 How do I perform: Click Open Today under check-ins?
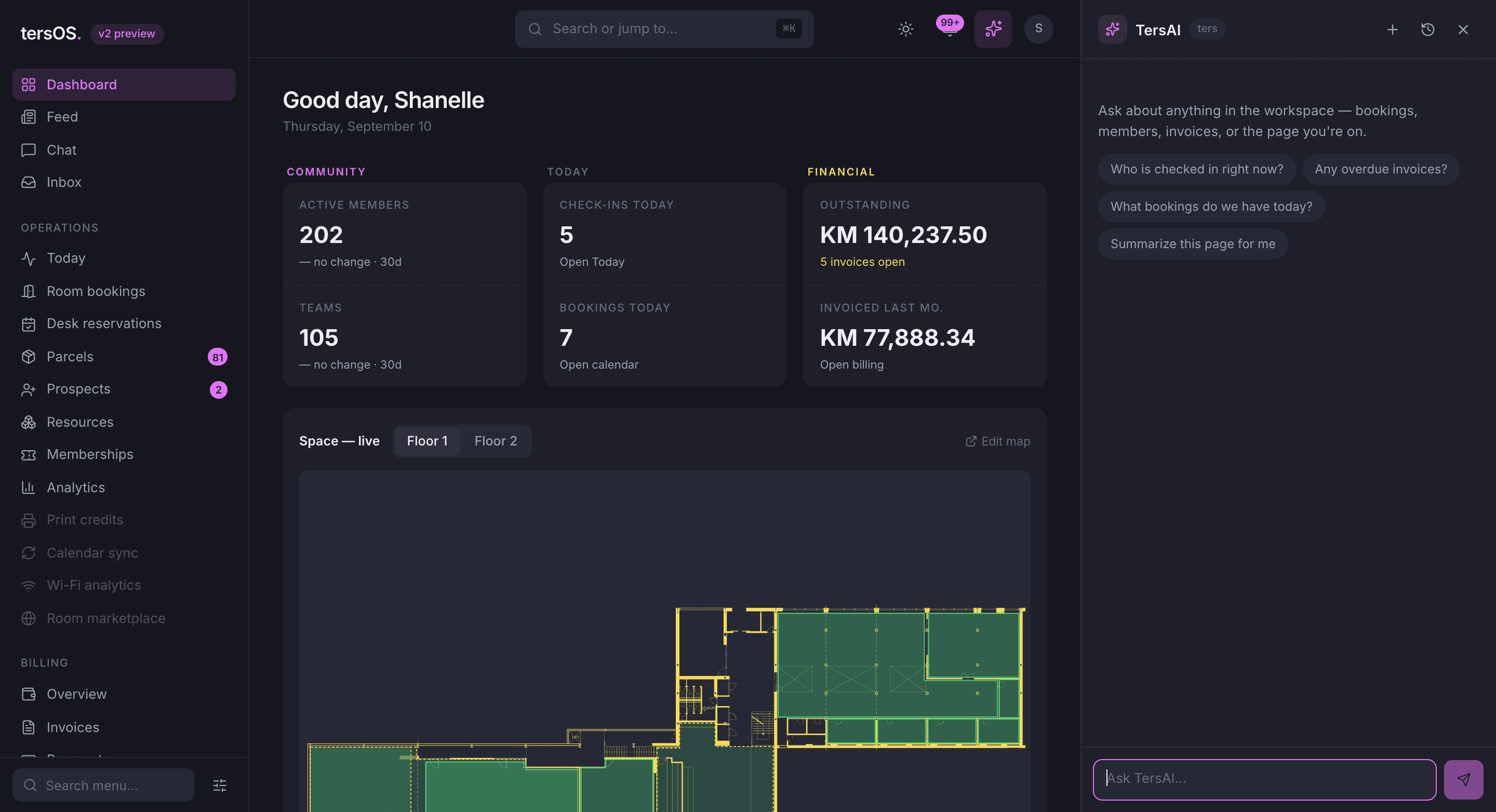point(592,262)
